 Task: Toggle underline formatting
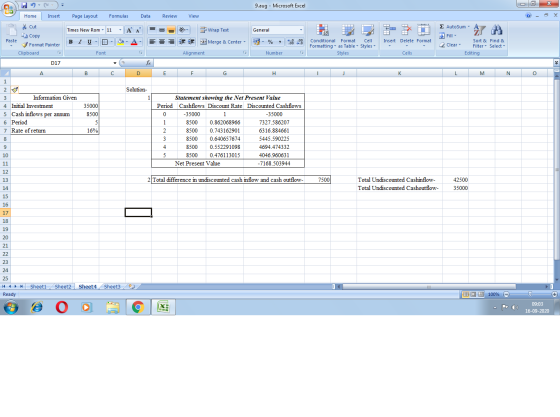[89, 42]
